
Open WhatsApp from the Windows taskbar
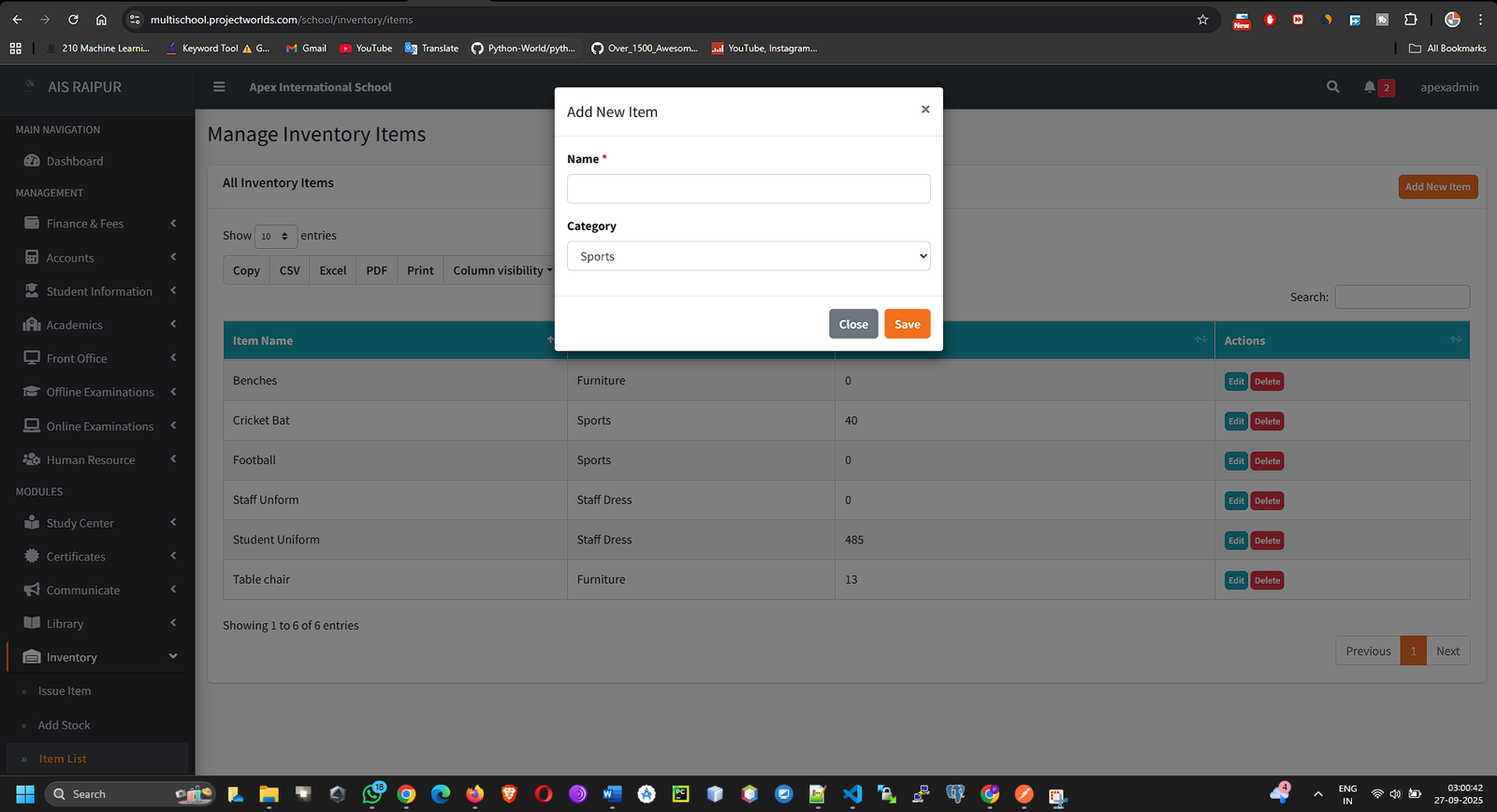[x=372, y=794]
